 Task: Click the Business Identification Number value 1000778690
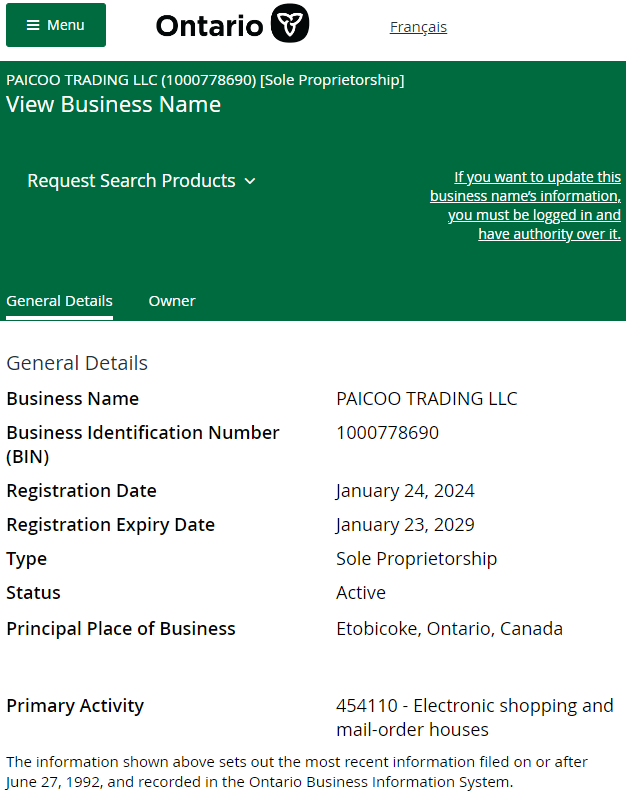387,433
